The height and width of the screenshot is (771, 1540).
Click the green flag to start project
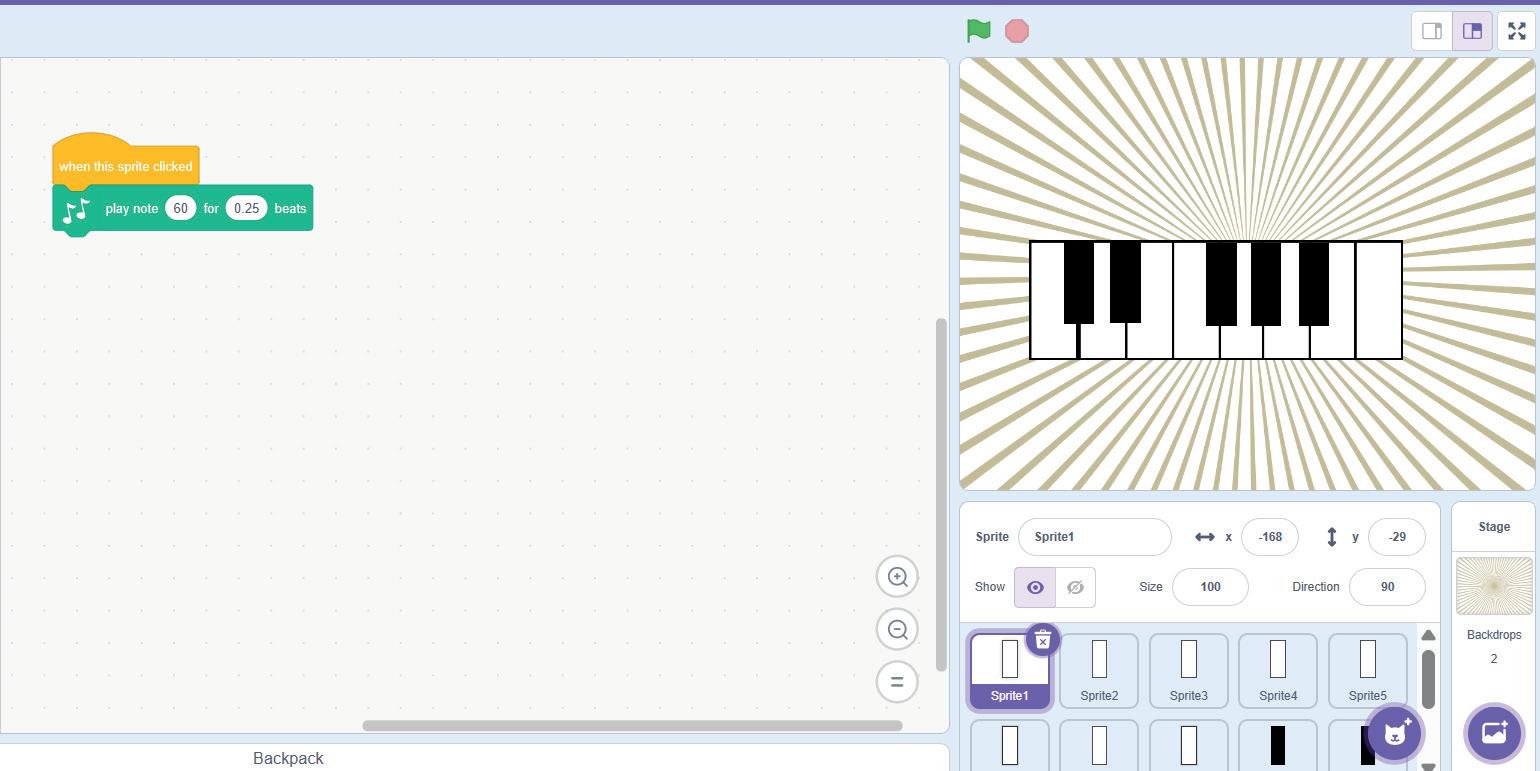[978, 31]
